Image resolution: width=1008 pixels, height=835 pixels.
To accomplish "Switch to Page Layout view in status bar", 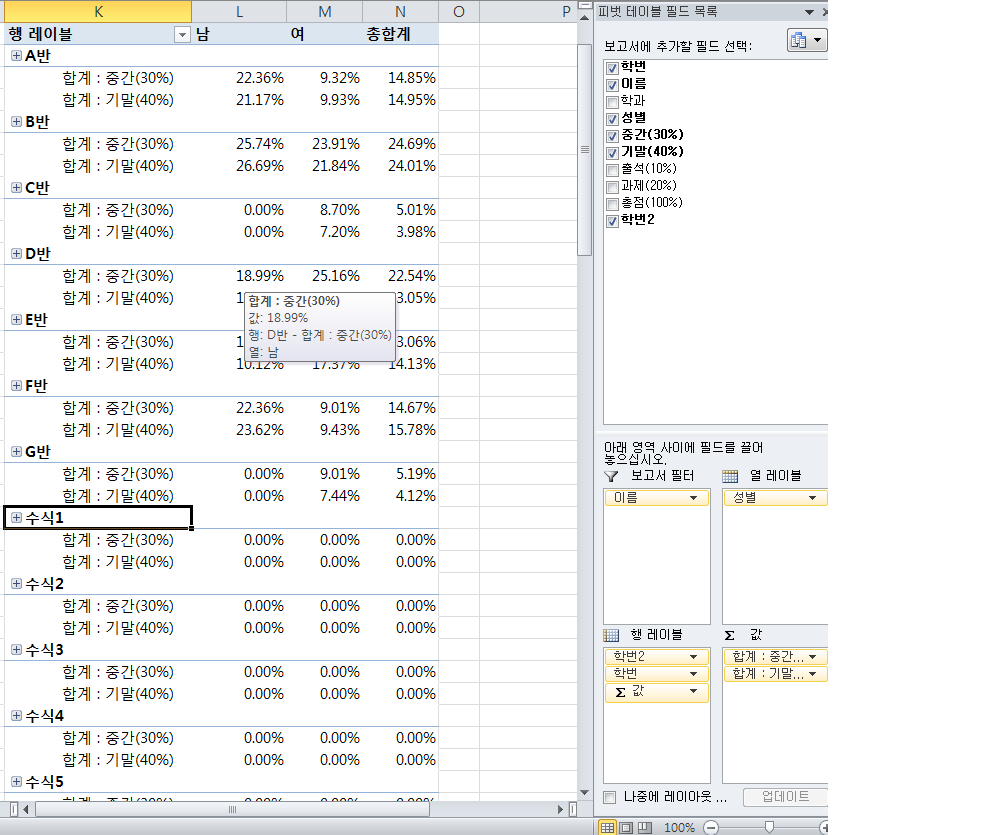I will click(x=626, y=827).
